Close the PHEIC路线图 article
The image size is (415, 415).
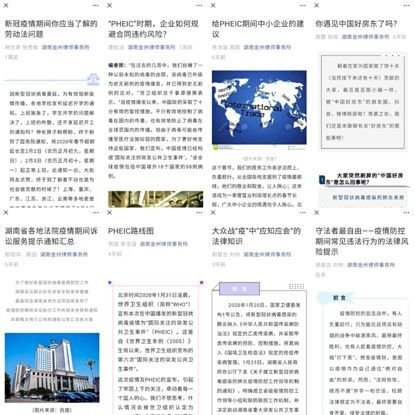click(109, 212)
